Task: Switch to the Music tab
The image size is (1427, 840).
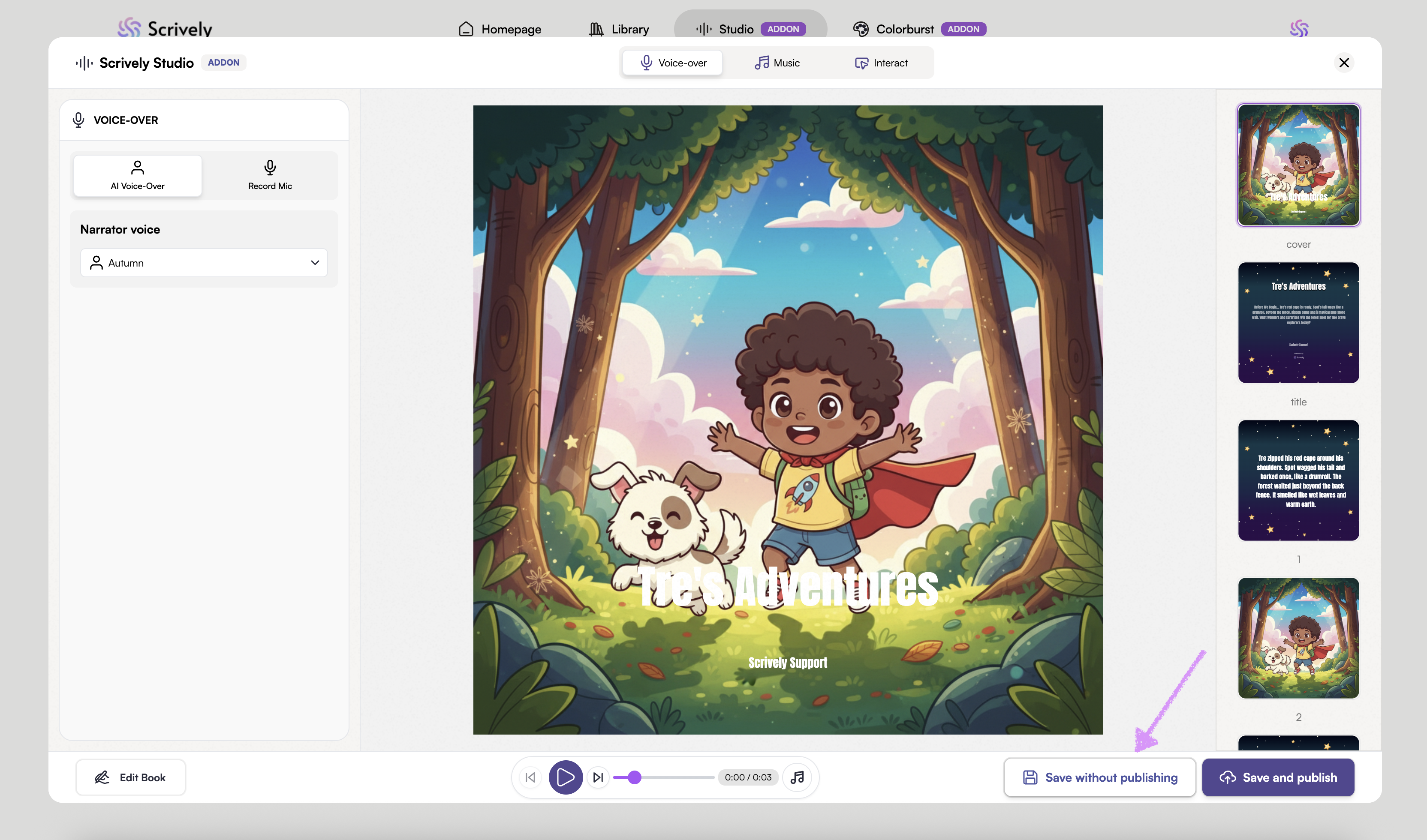Action: pyautogui.click(x=777, y=63)
